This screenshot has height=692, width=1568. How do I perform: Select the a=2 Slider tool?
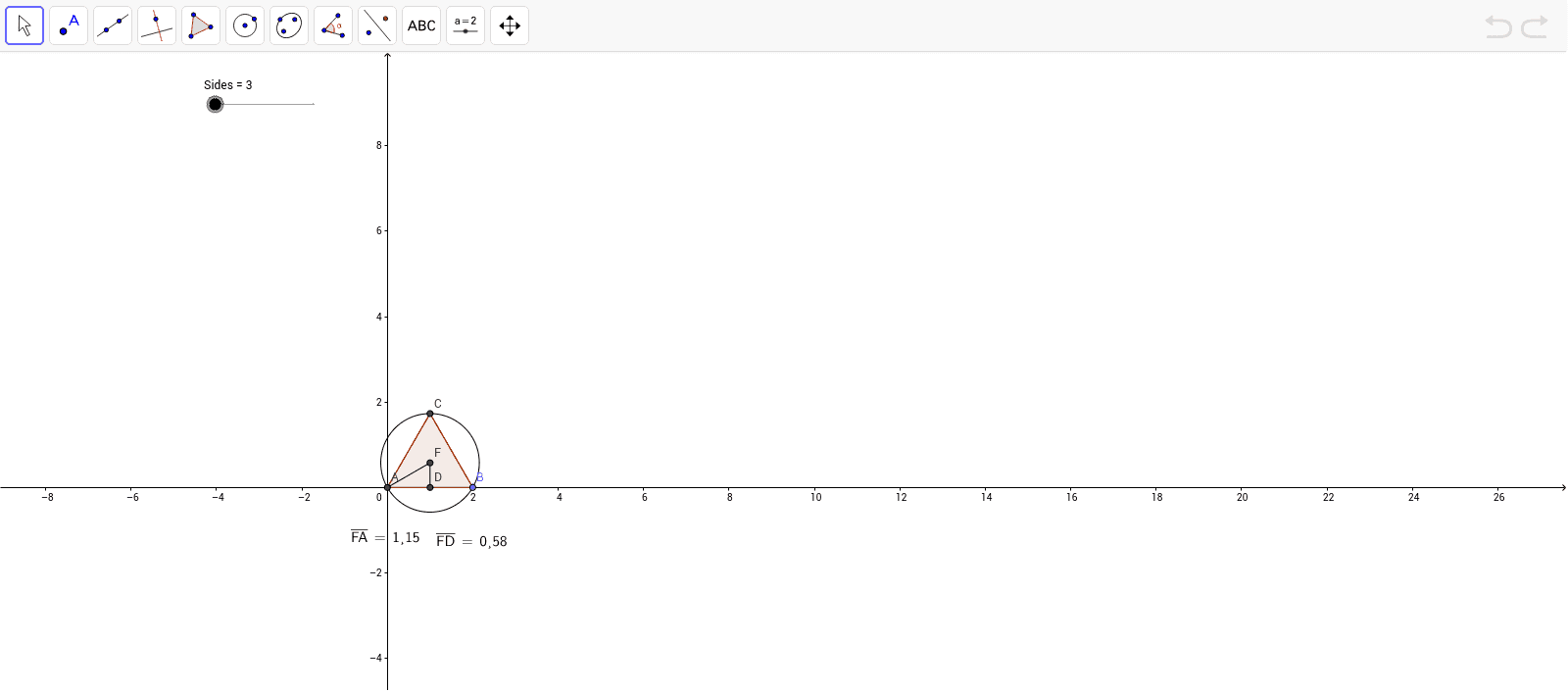coord(465,25)
